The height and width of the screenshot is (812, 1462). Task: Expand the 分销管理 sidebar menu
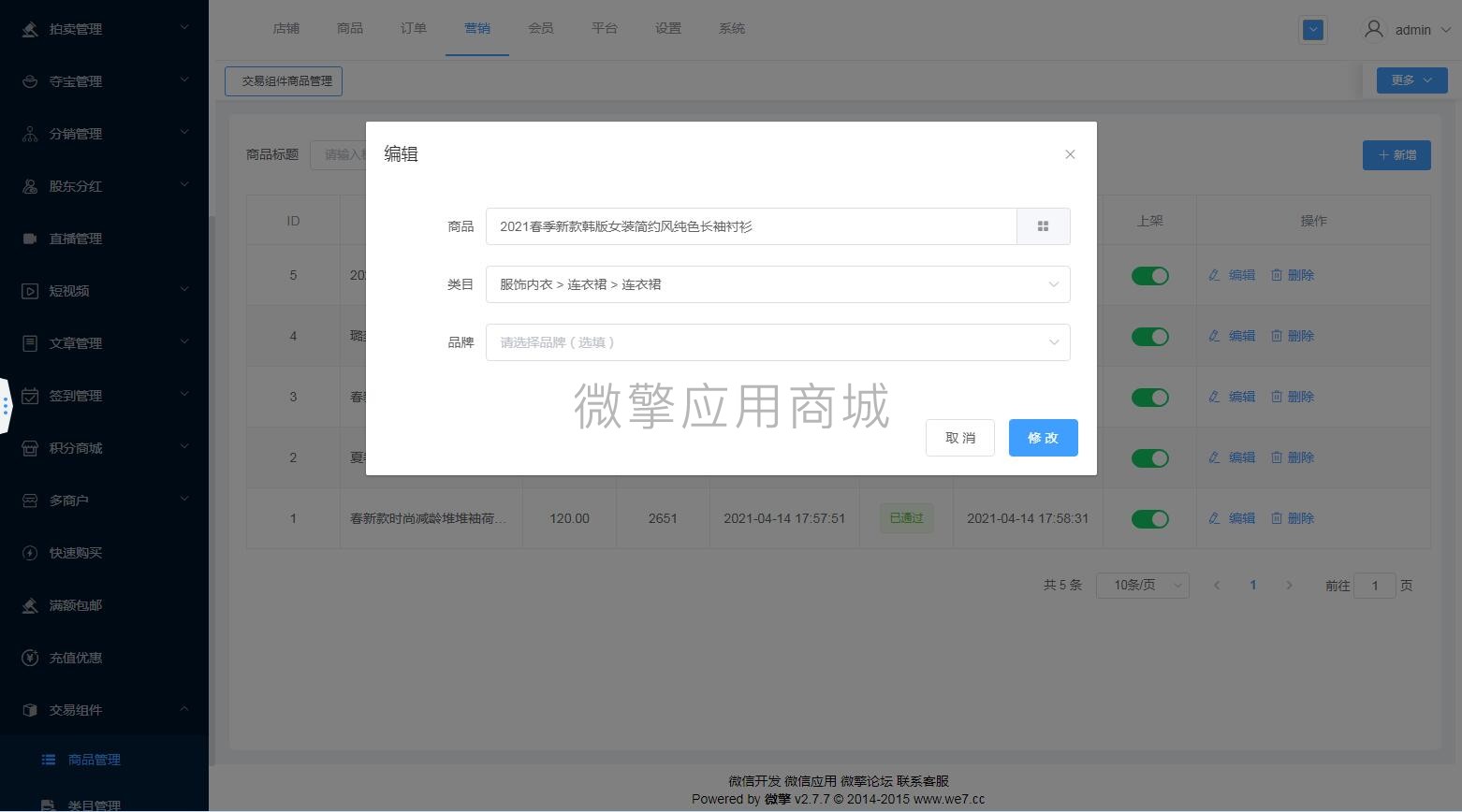(184, 133)
